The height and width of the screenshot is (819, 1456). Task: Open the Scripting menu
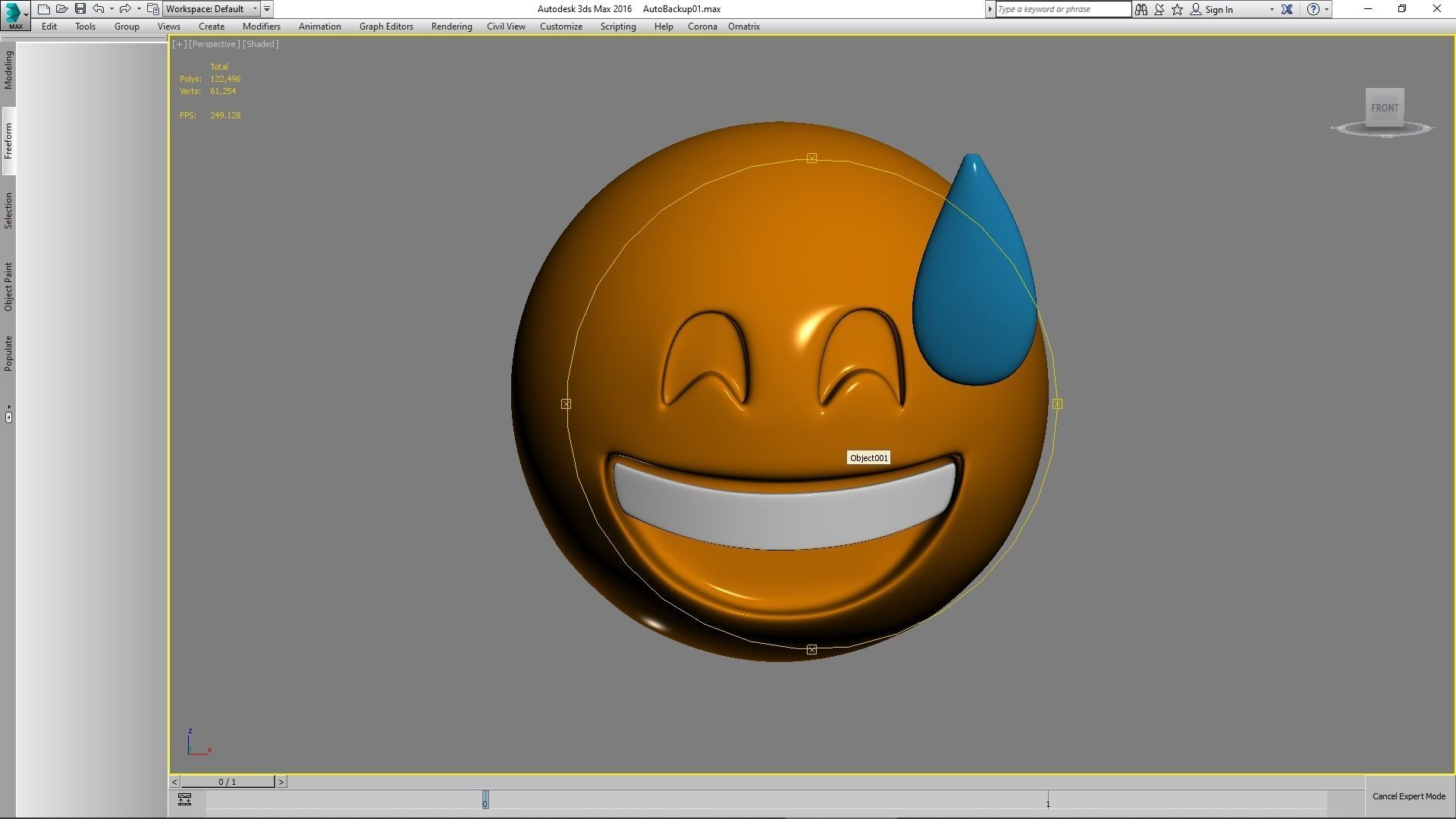[x=618, y=27]
